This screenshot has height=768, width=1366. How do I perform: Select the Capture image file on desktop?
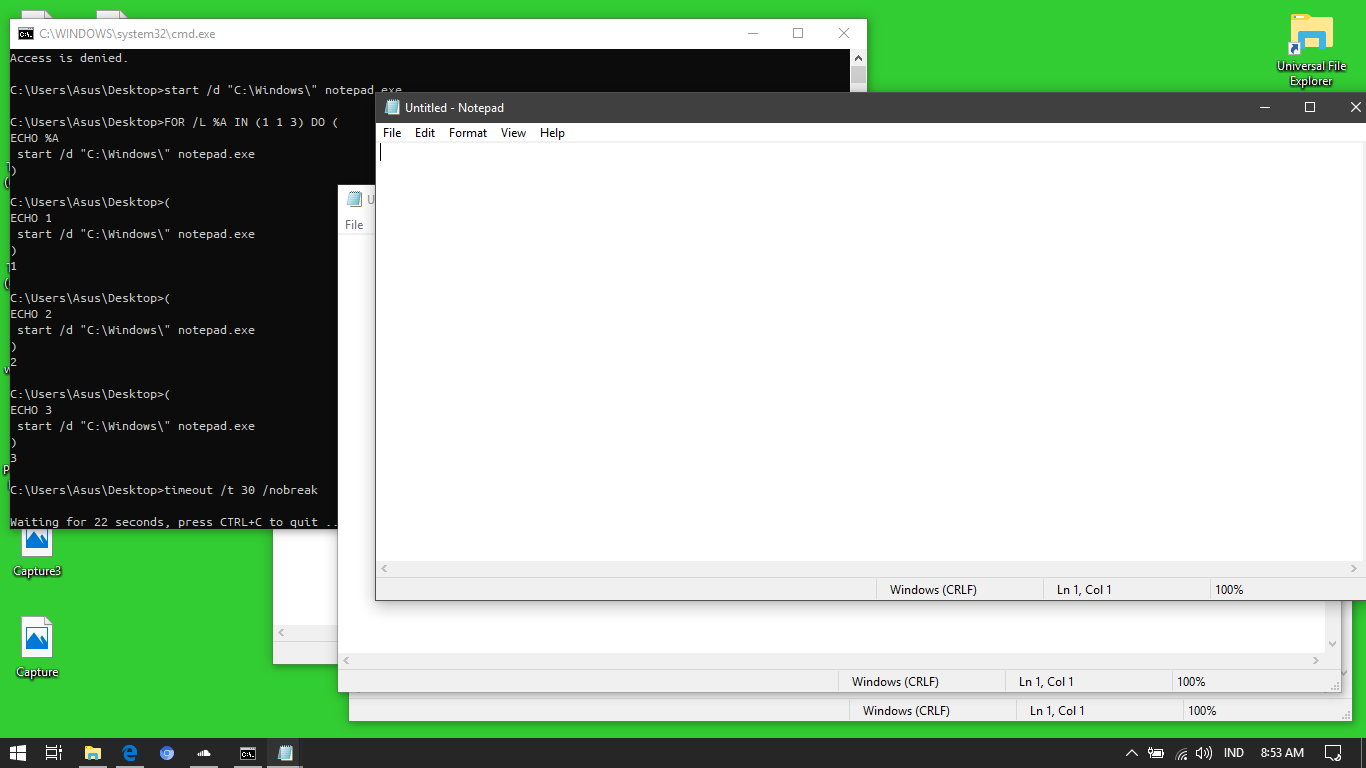coord(37,648)
